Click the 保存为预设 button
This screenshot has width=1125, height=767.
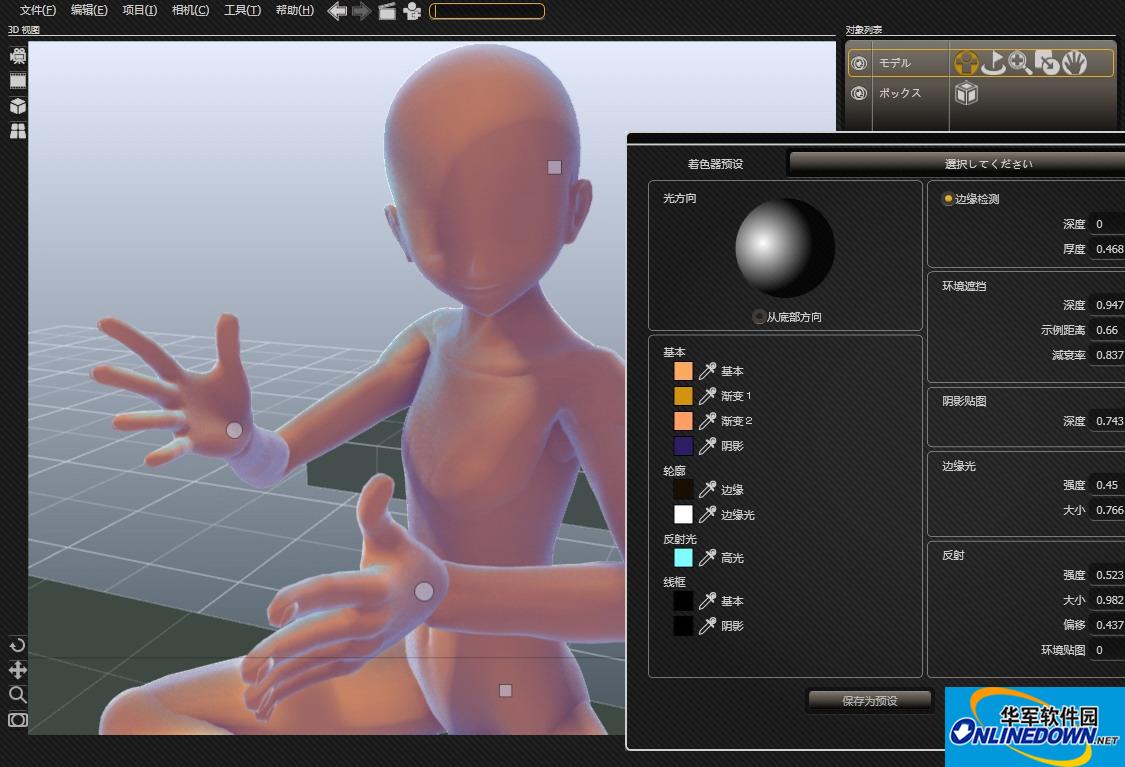pyautogui.click(x=869, y=701)
